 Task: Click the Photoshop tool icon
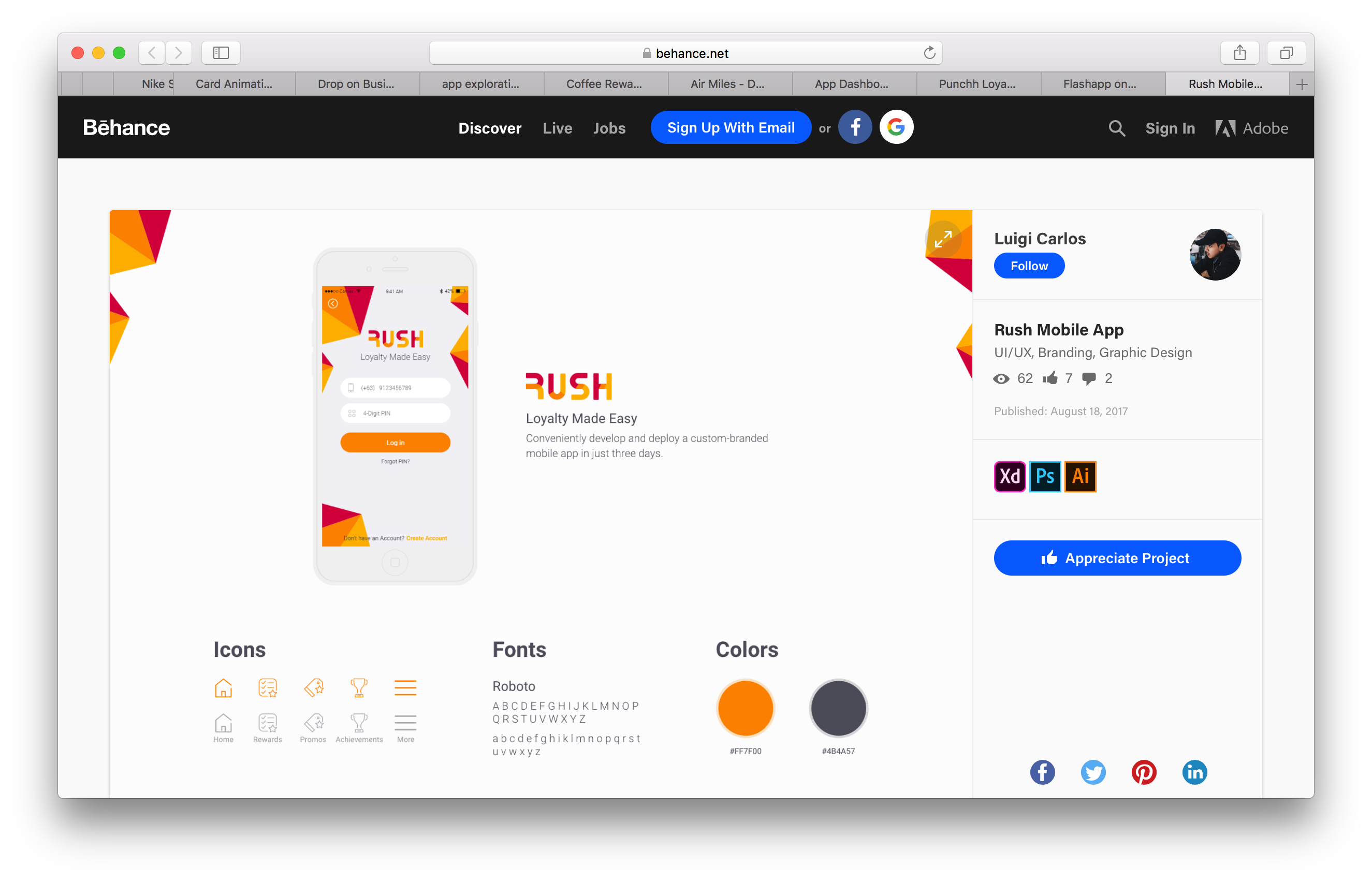(x=1045, y=476)
